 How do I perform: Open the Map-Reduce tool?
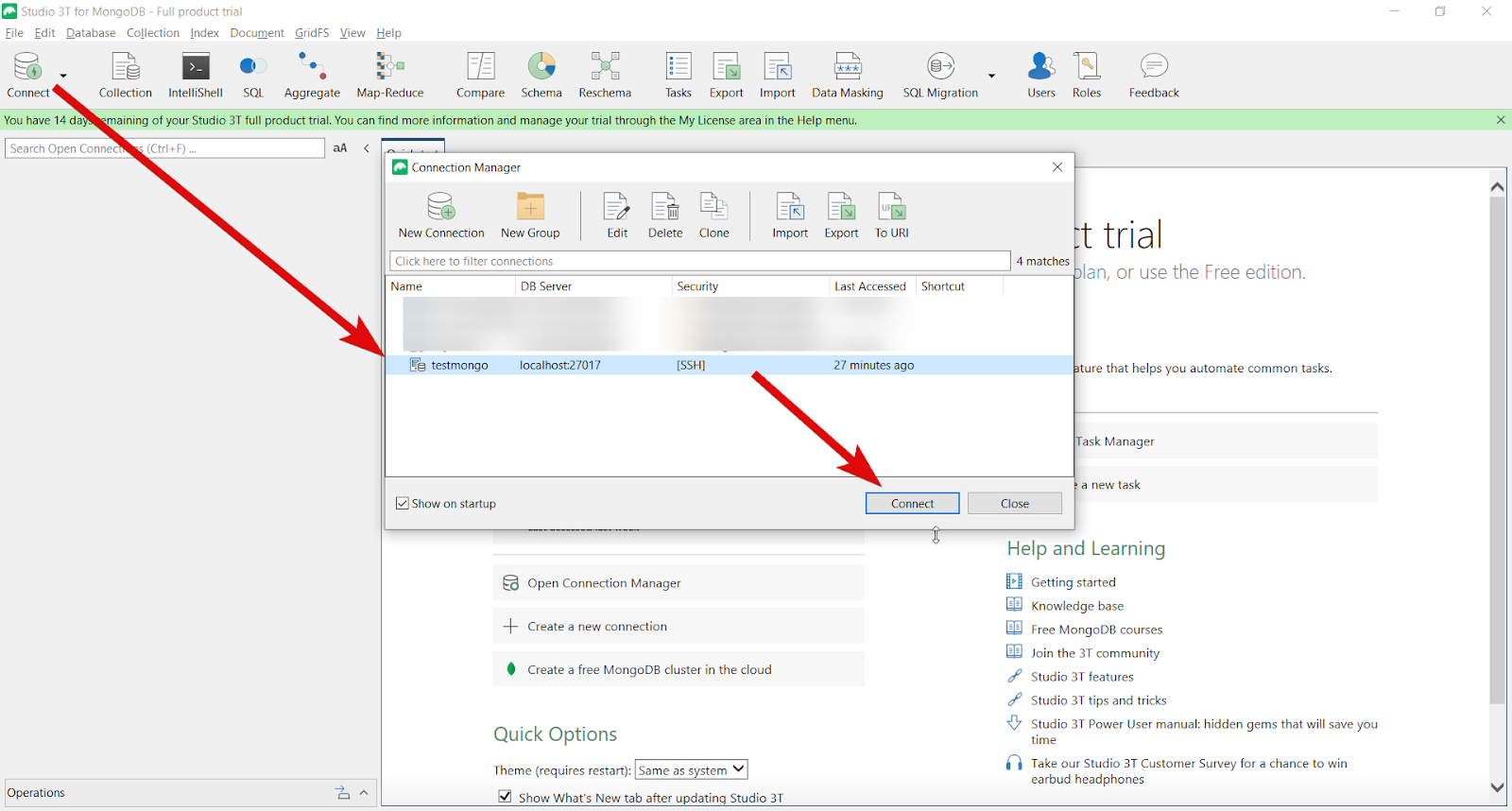click(x=390, y=75)
